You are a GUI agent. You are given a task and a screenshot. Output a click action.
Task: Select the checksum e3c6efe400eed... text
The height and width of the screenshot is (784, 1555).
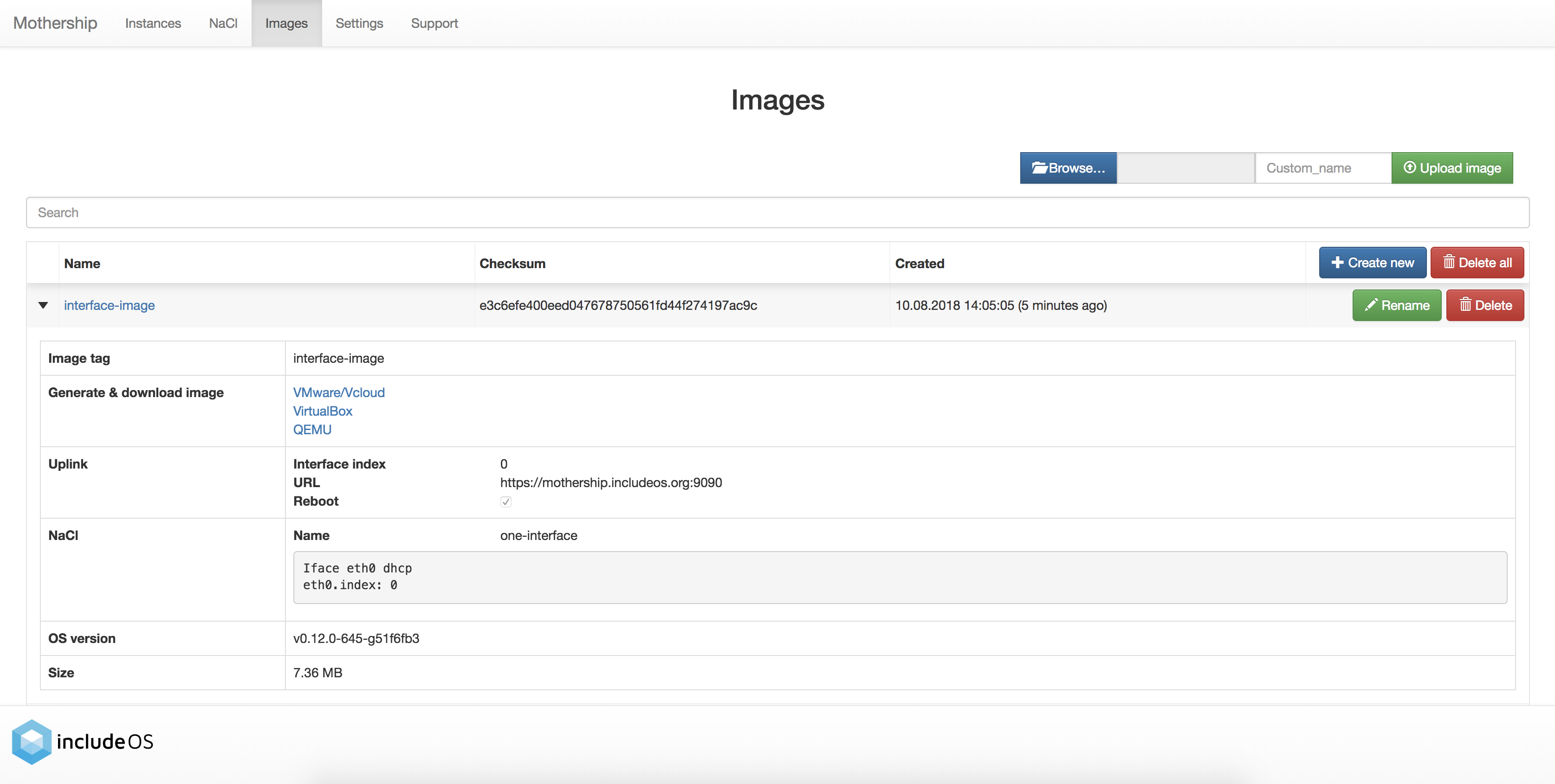tap(618, 305)
